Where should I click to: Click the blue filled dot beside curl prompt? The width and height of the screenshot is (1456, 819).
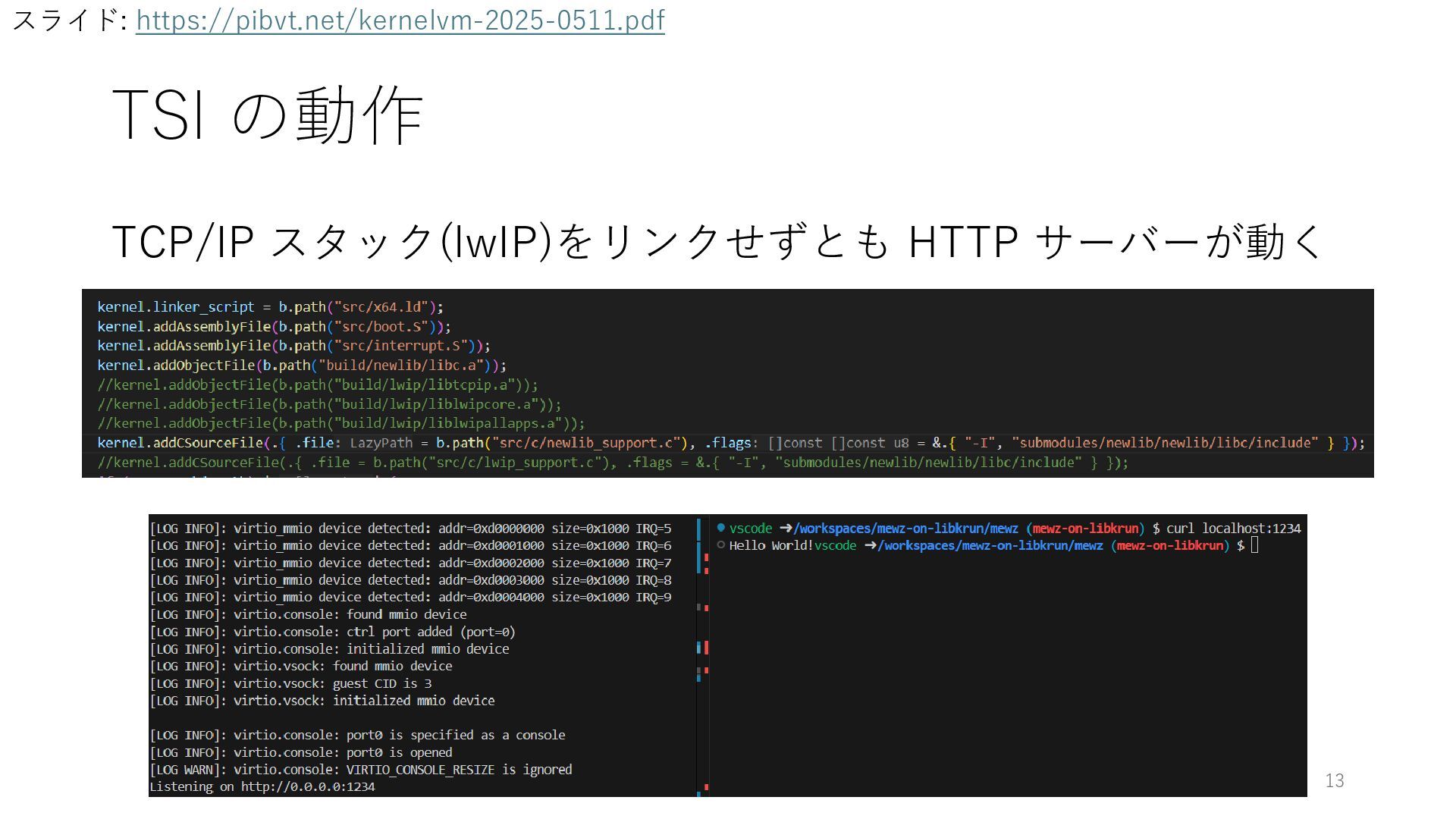pyautogui.click(x=720, y=528)
